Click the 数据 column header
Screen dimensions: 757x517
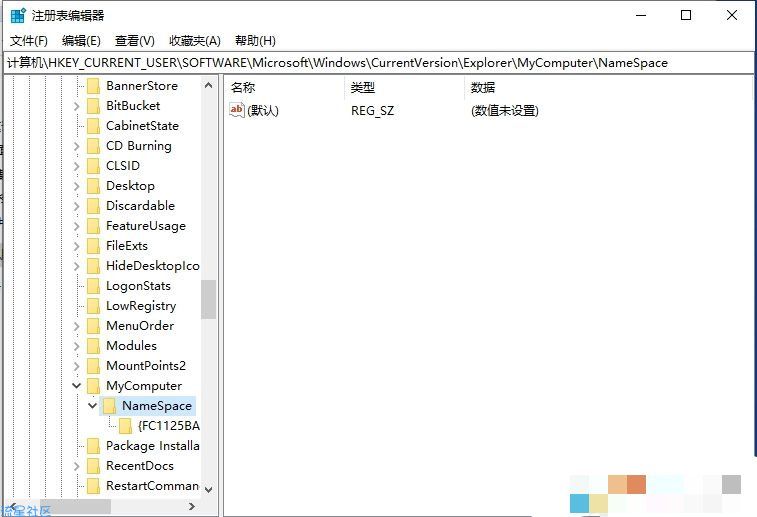[483, 87]
